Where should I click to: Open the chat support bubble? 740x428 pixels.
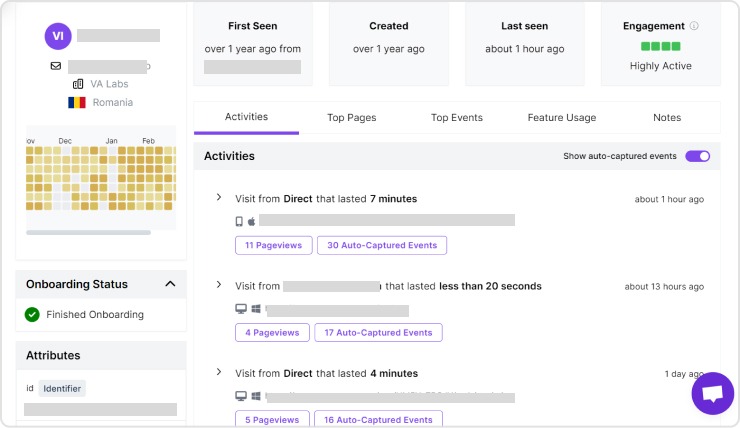[x=713, y=393]
